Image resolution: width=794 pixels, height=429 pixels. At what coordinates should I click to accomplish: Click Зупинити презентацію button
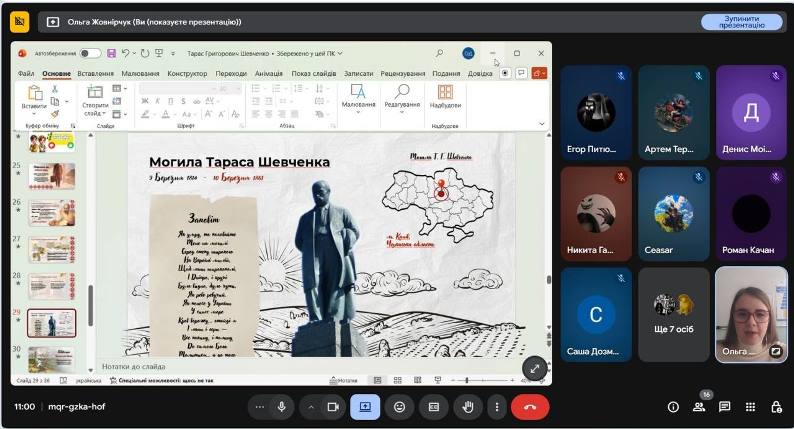click(741, 22)
